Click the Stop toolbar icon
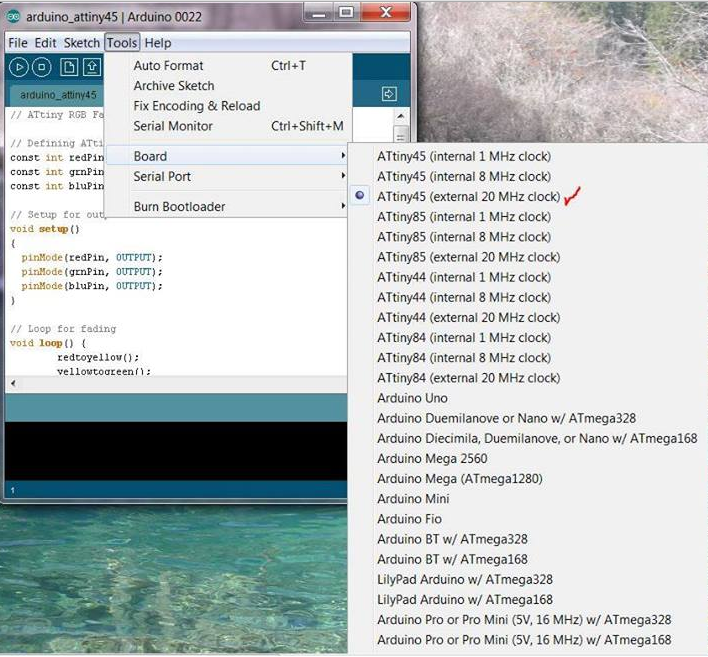This screenshot has width=708, height=657. 42,67
